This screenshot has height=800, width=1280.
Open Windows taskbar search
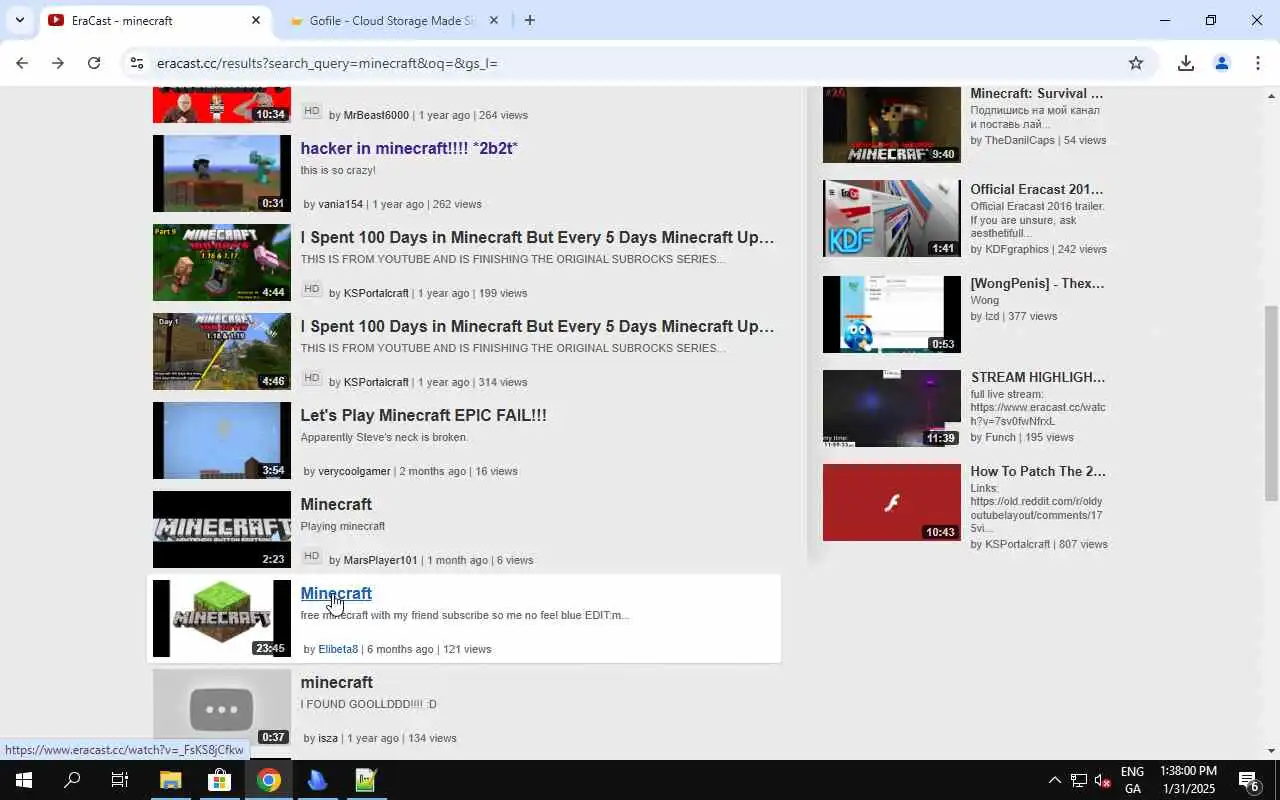(72, 780)
